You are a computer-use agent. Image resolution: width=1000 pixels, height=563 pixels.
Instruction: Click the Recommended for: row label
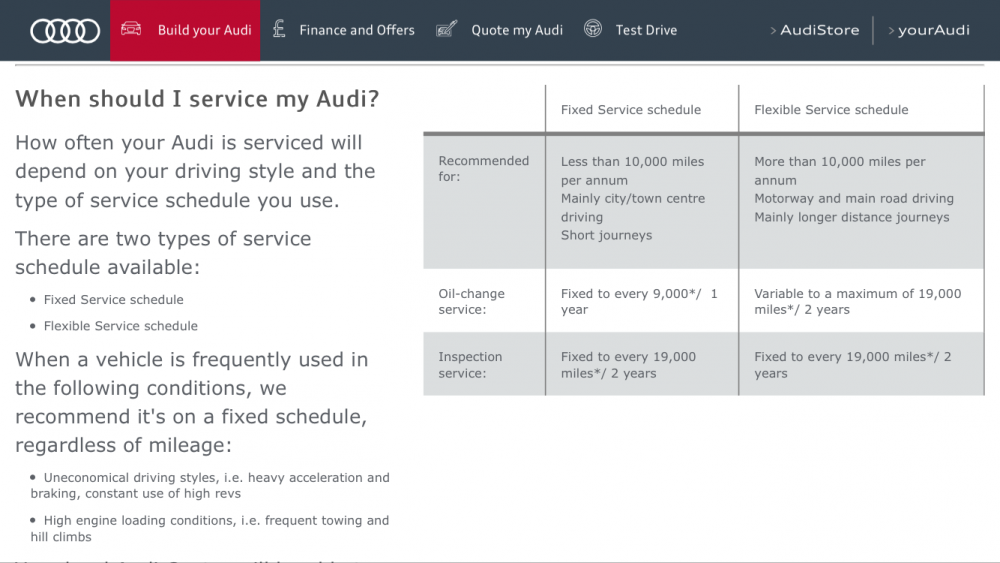(483, 168)
